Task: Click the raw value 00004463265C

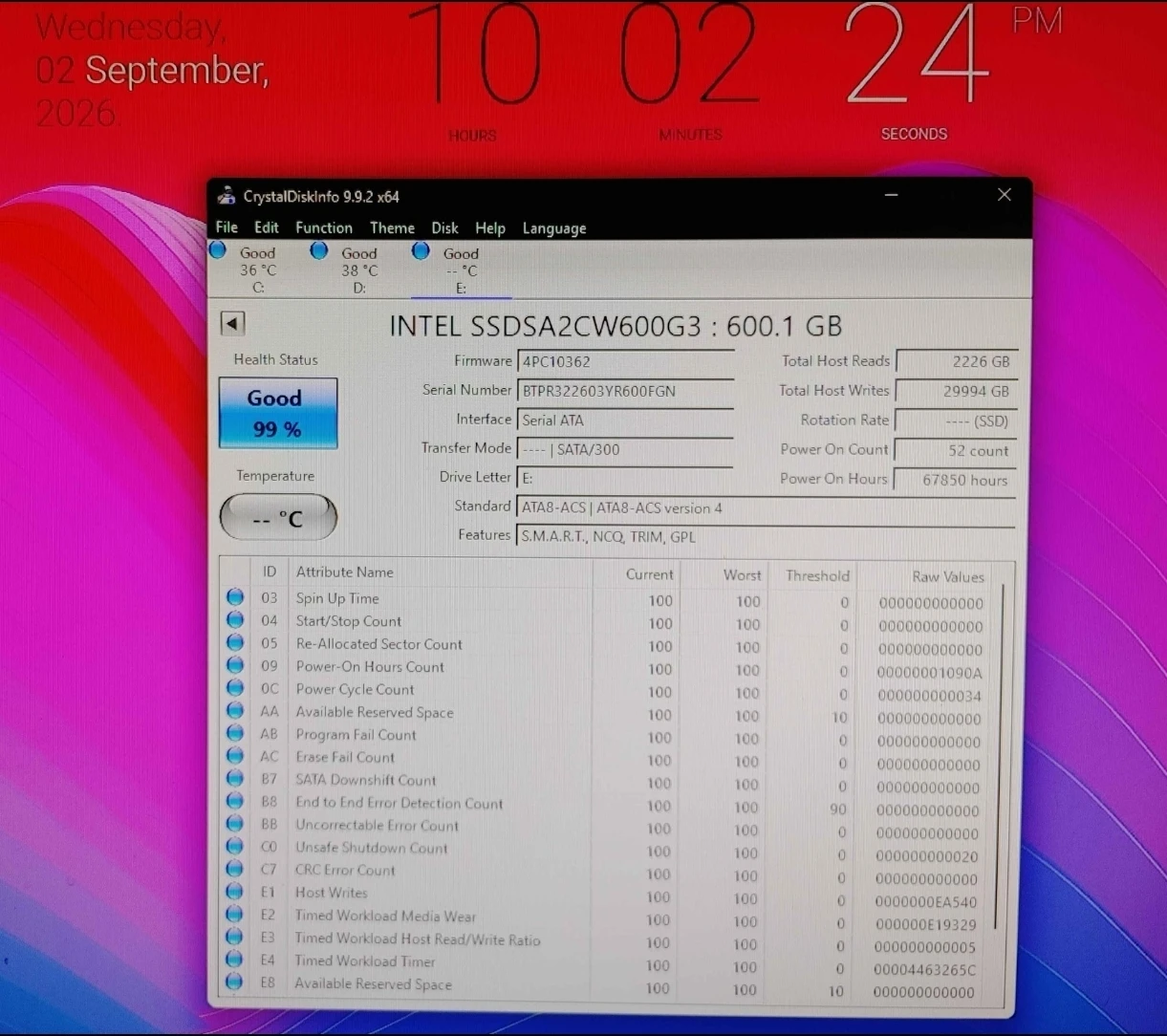Action: (924, 970)
